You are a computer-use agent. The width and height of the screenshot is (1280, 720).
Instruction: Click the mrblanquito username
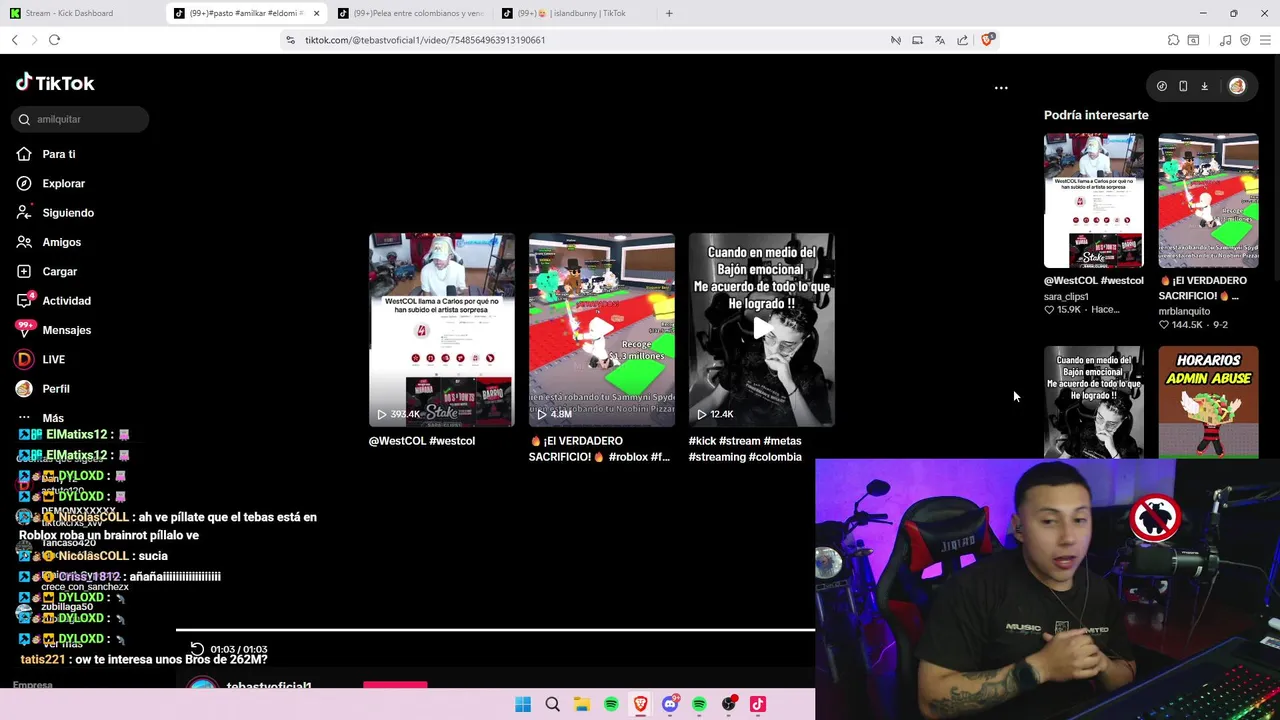(1184, 311)
